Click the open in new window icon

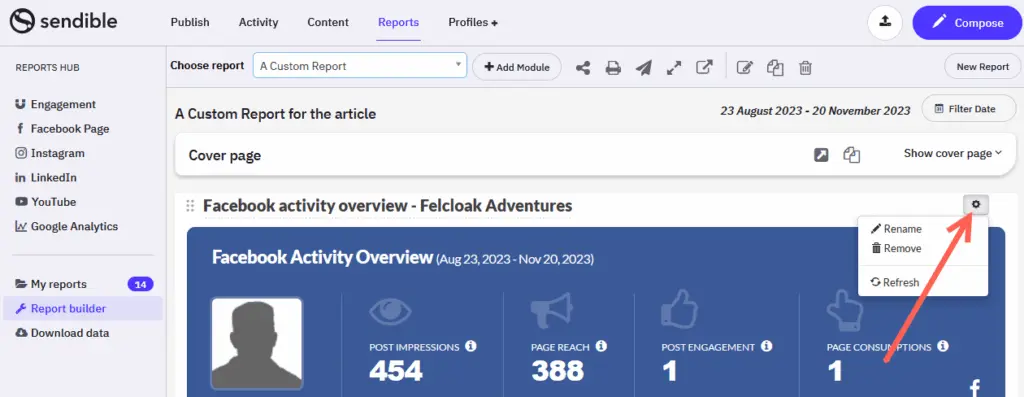pyautogui.click(x=704, y=67)
